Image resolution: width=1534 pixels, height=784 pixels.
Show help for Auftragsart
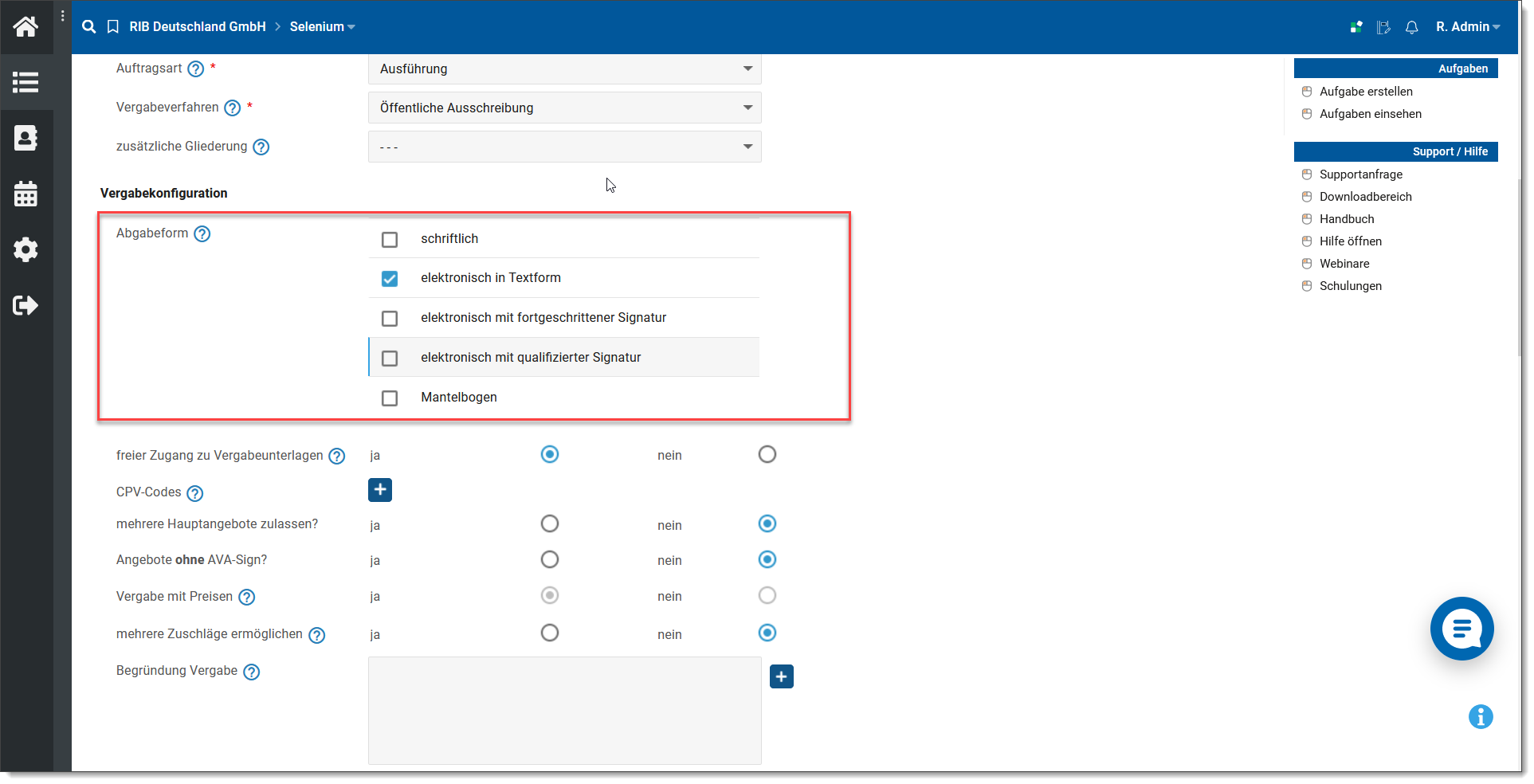(196, 69)
